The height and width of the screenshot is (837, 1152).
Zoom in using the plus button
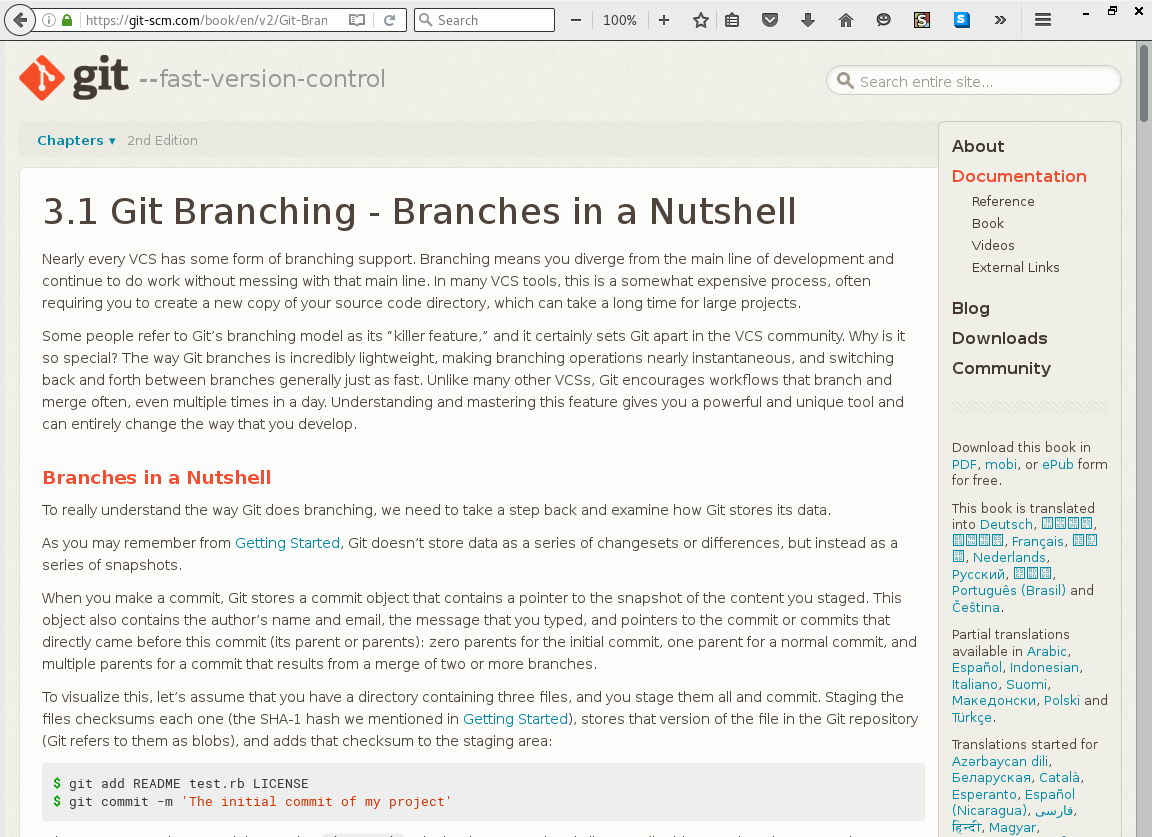(x=663, y=20)
